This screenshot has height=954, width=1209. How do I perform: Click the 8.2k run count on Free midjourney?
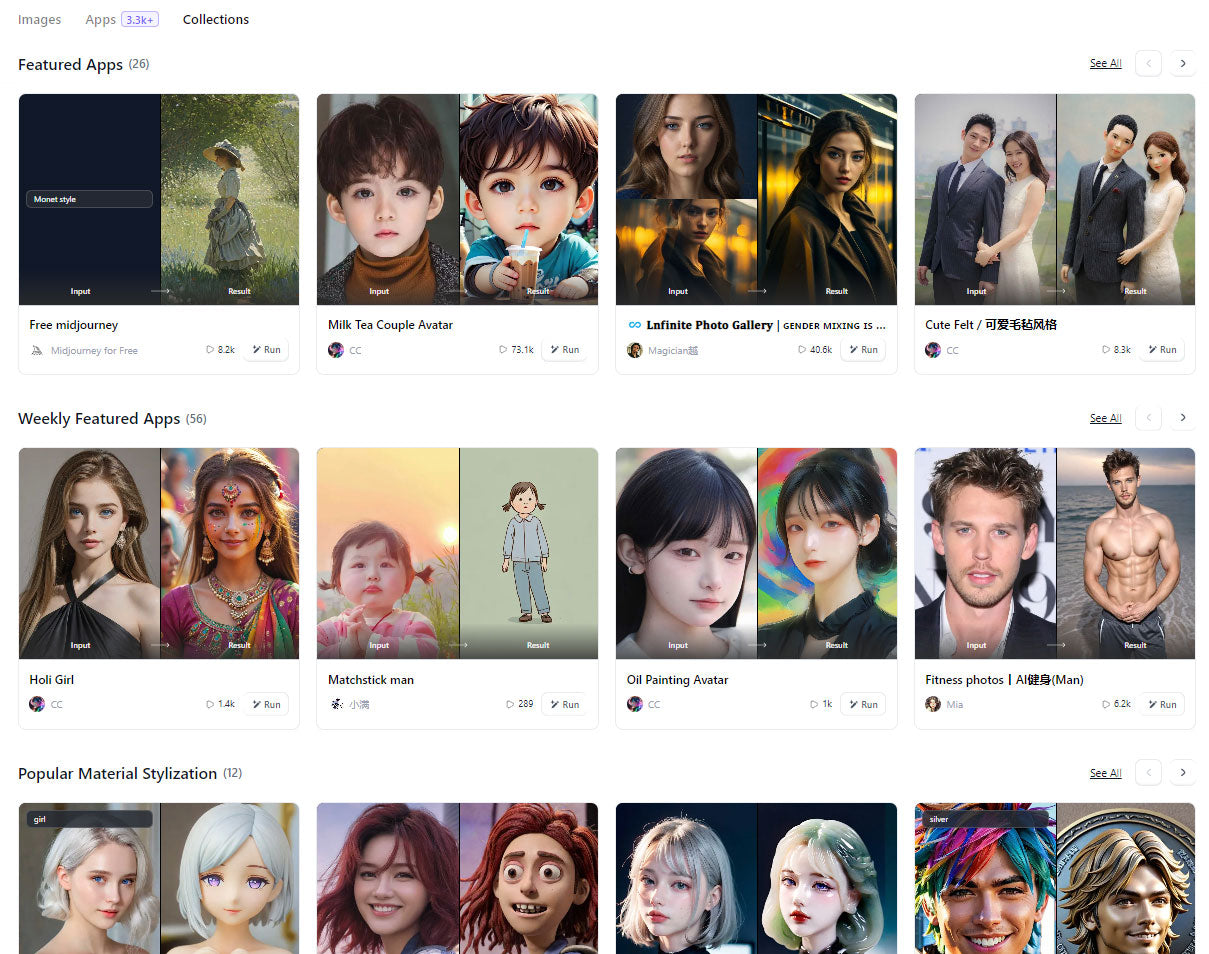(221, 350)
